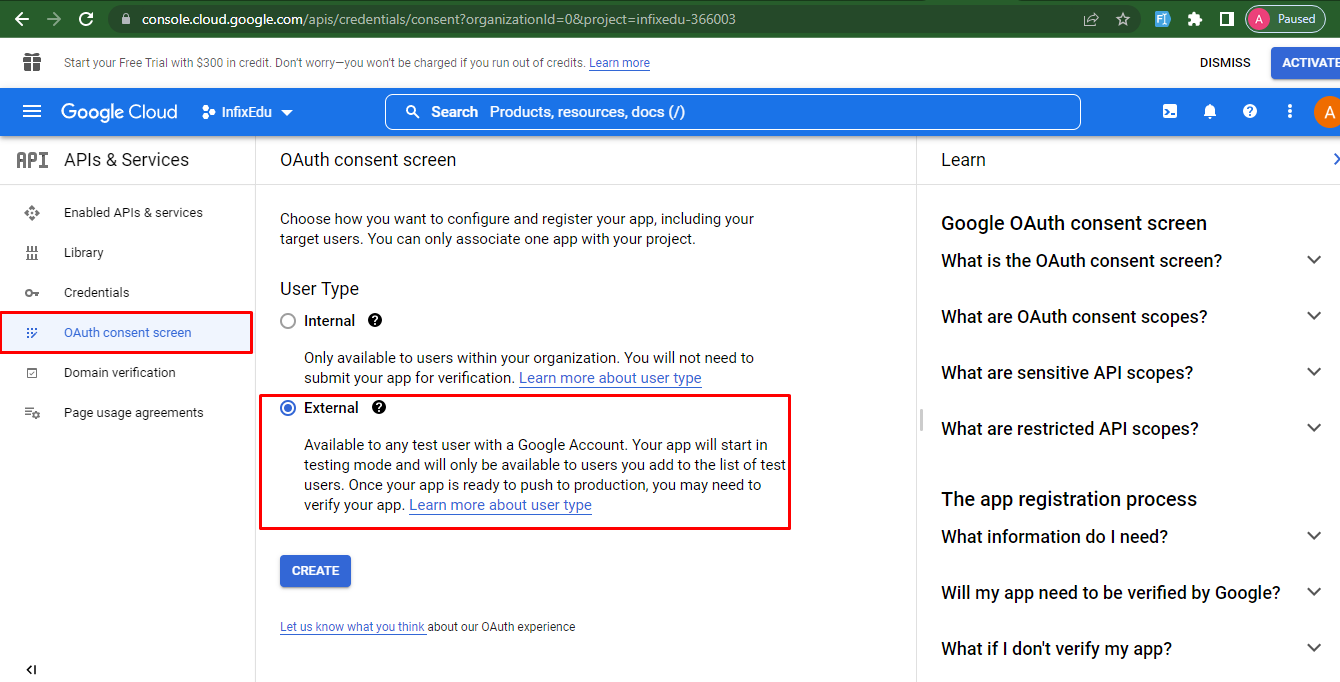Open the Learn more link in trial banner
This screenshot has height=682, width=1340.
click(x=619, y=63)
